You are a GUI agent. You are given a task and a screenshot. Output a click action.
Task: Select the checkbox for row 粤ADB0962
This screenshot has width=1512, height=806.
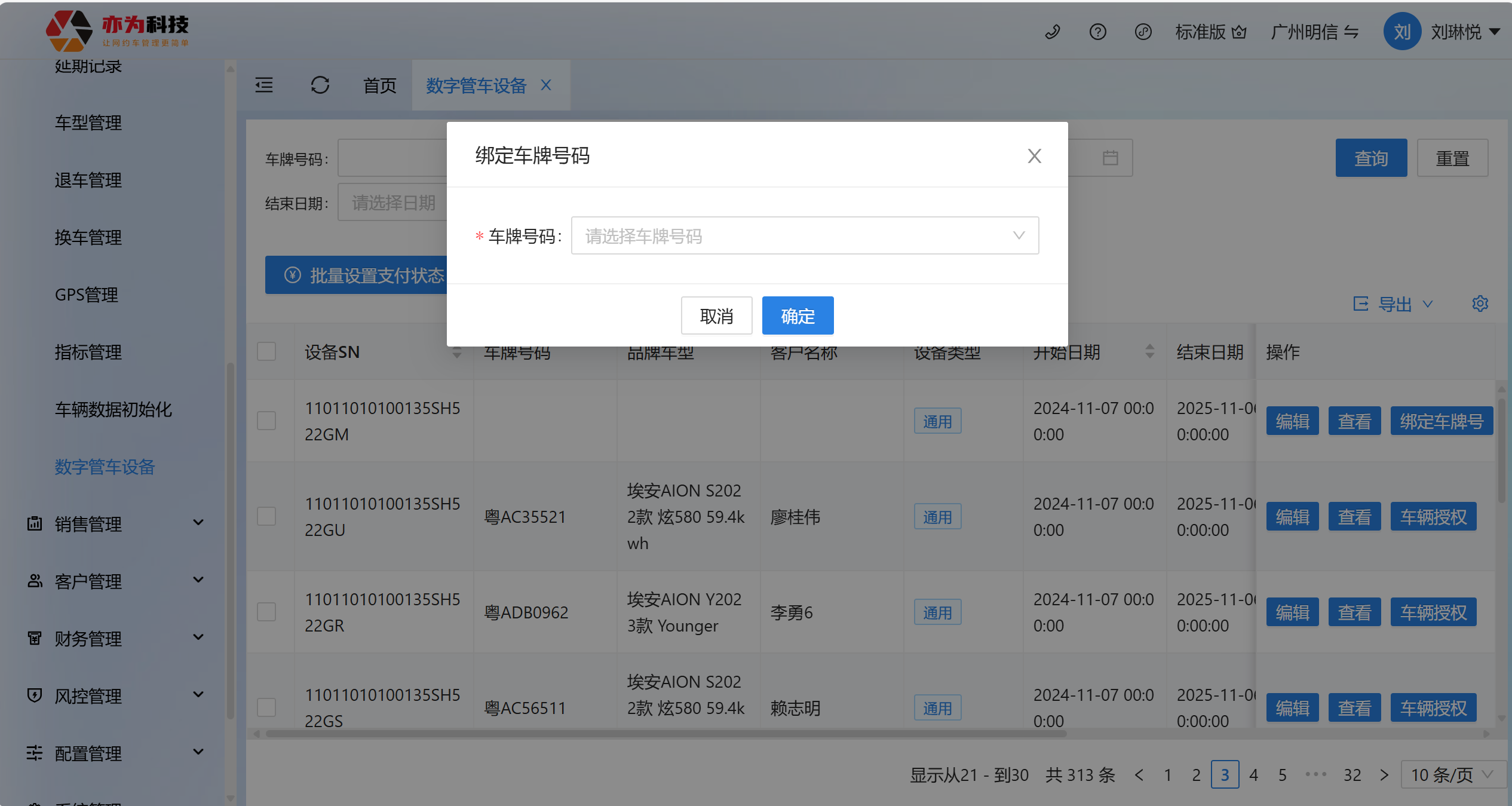coord(266,612)
